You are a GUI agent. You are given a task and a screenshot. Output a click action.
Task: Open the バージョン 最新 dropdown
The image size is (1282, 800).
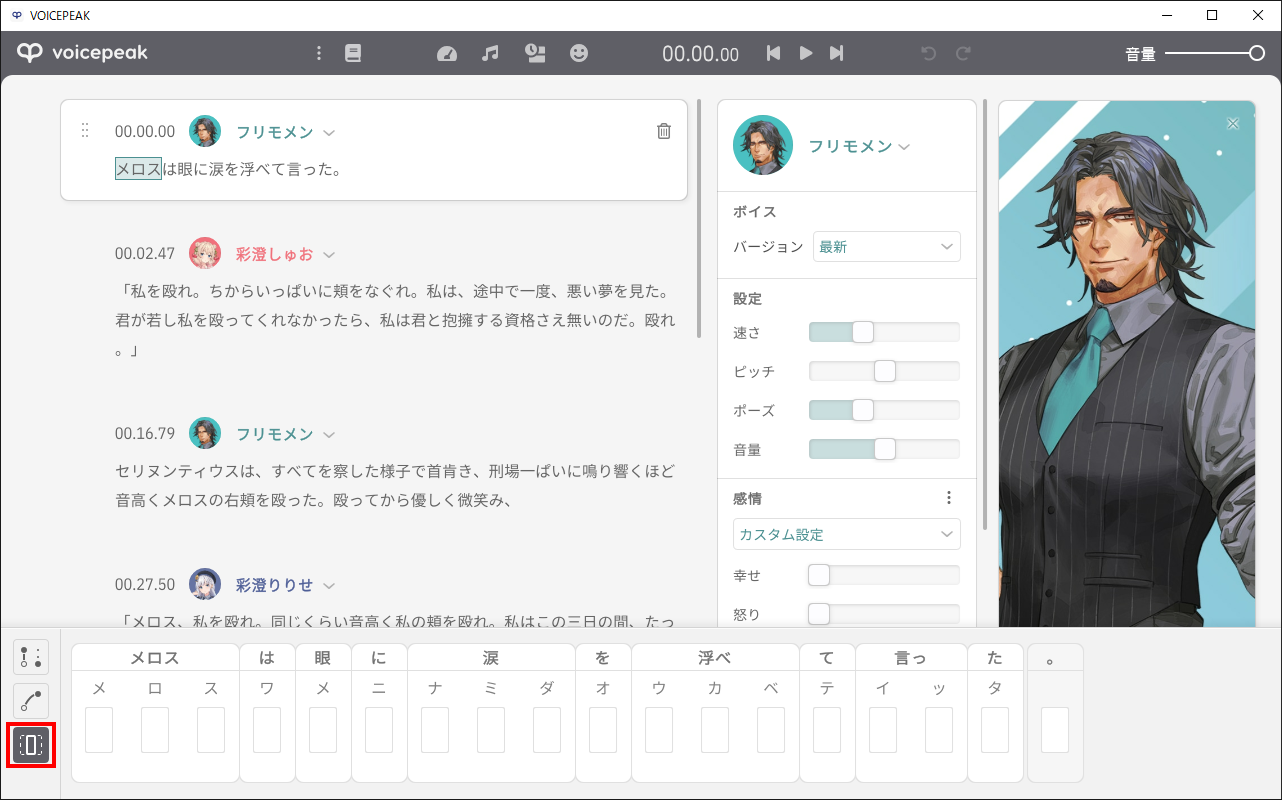[x=887, y=246]
